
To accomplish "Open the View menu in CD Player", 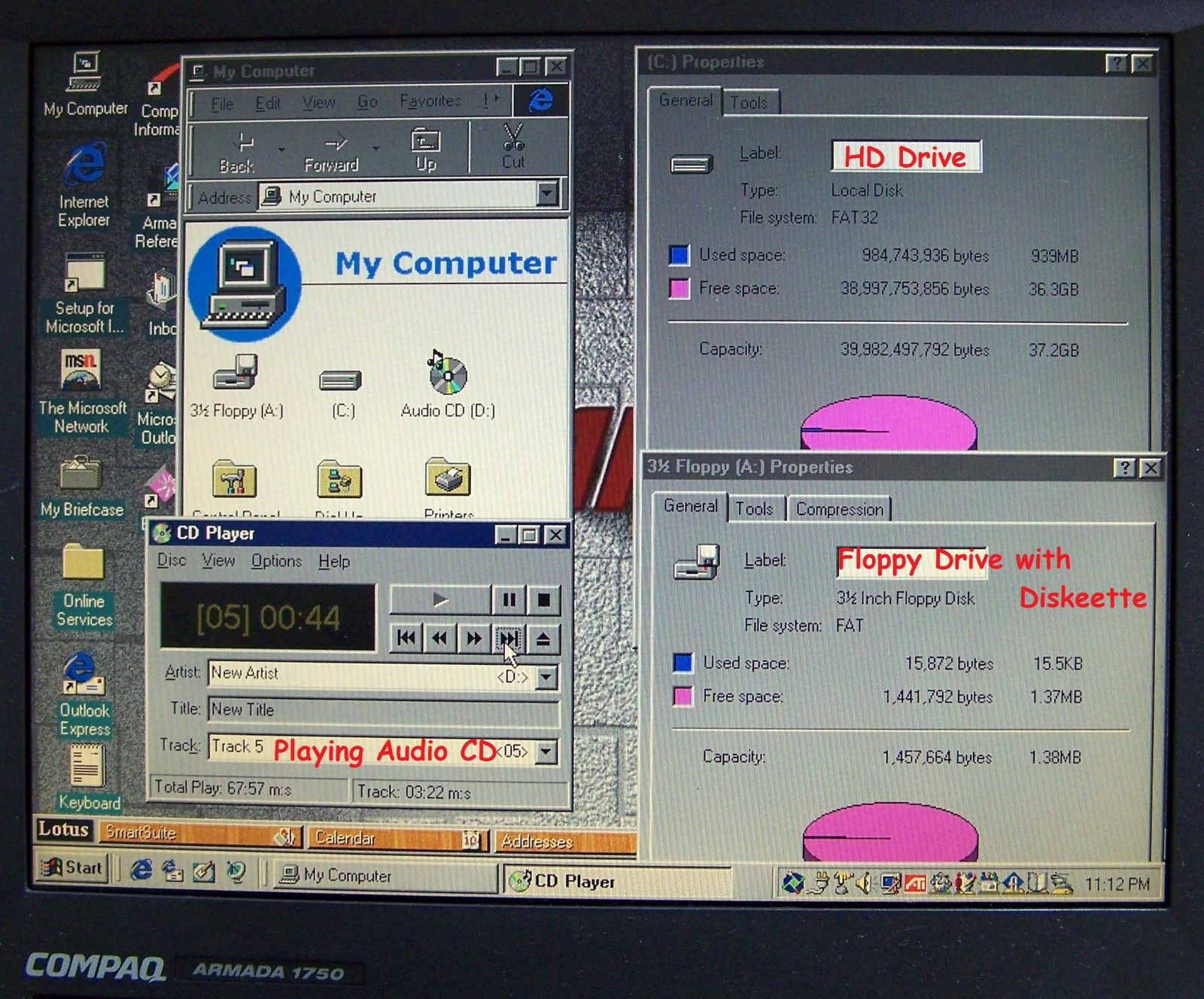I will [x=218, y=560].
